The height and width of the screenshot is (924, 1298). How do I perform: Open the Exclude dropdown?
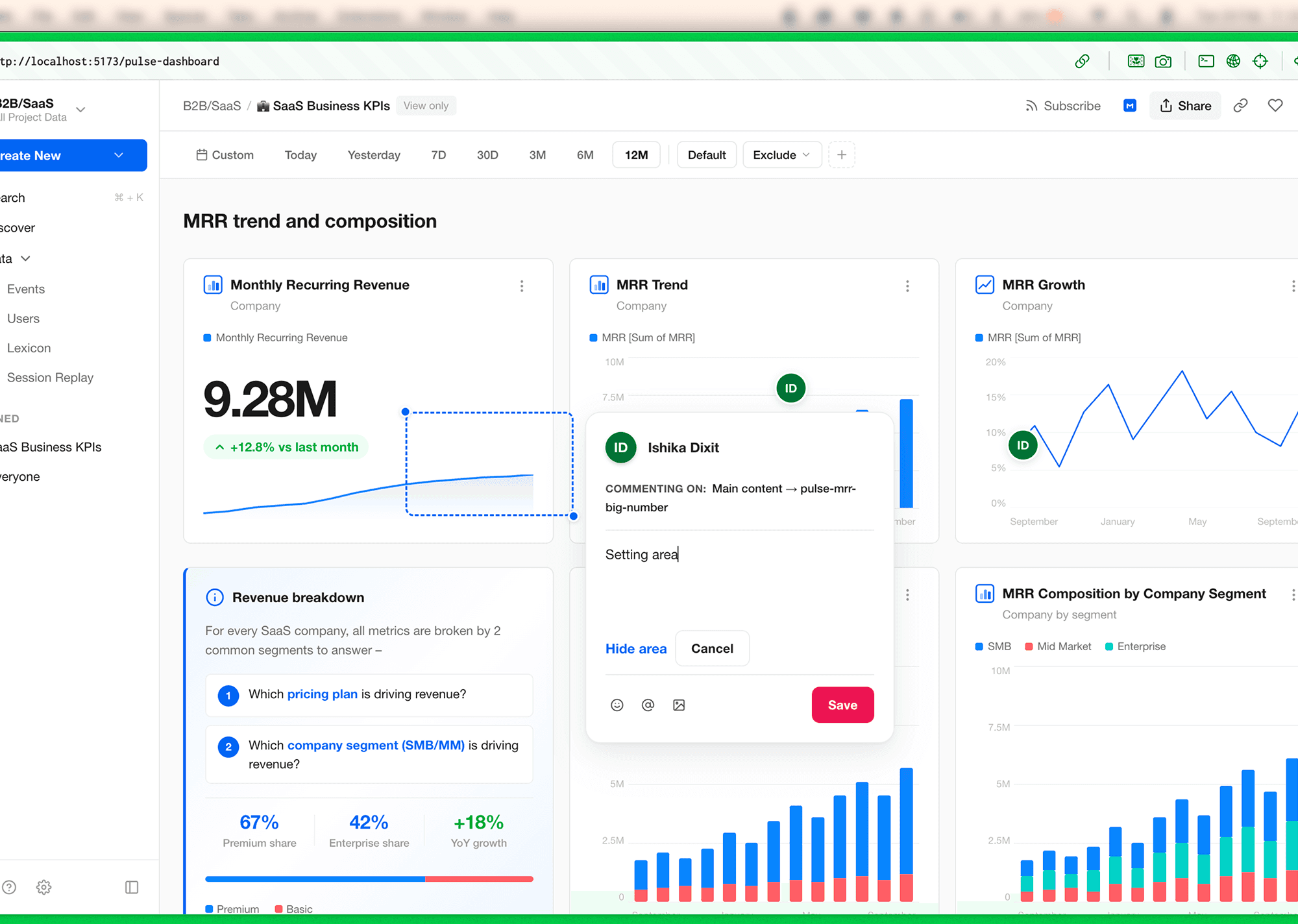pyautogui.click(x=781, y=155)
